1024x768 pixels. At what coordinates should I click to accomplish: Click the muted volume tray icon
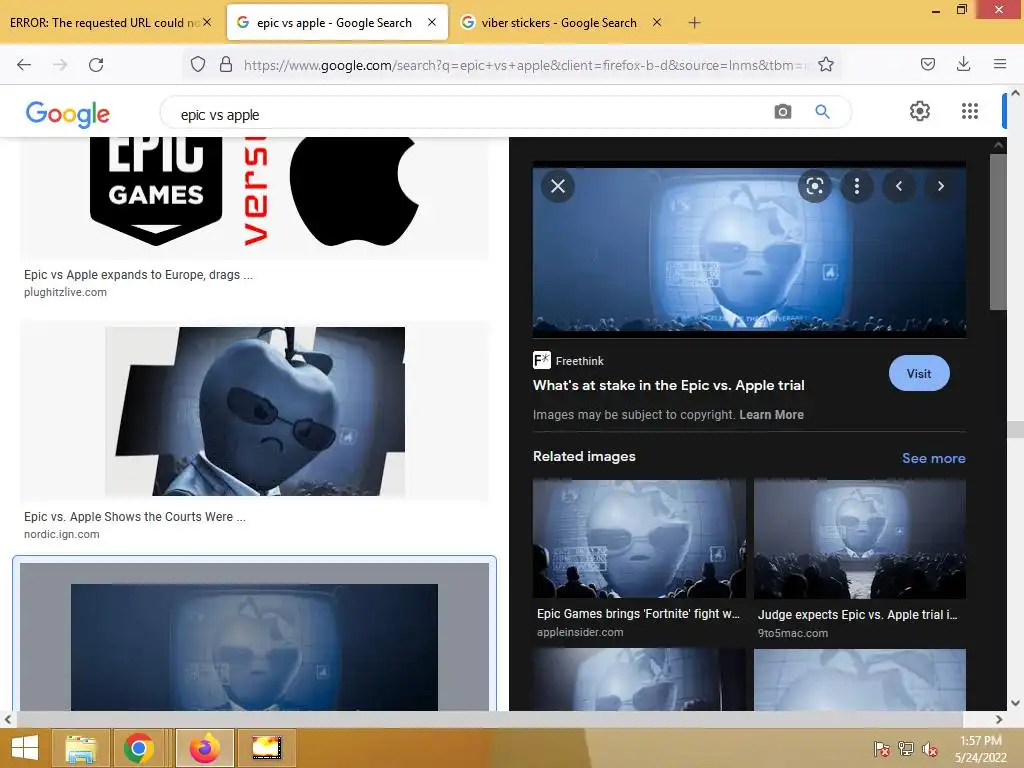click(929, 749)
